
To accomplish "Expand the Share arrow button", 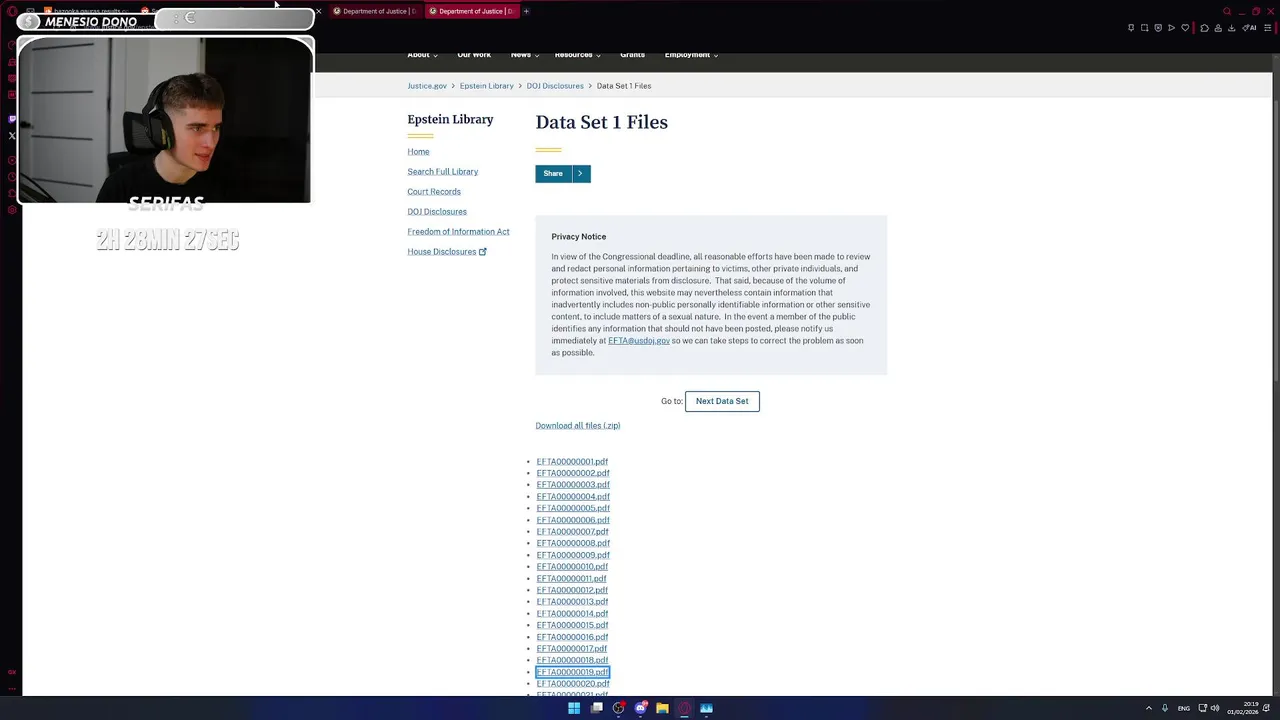I will [580, 174].
